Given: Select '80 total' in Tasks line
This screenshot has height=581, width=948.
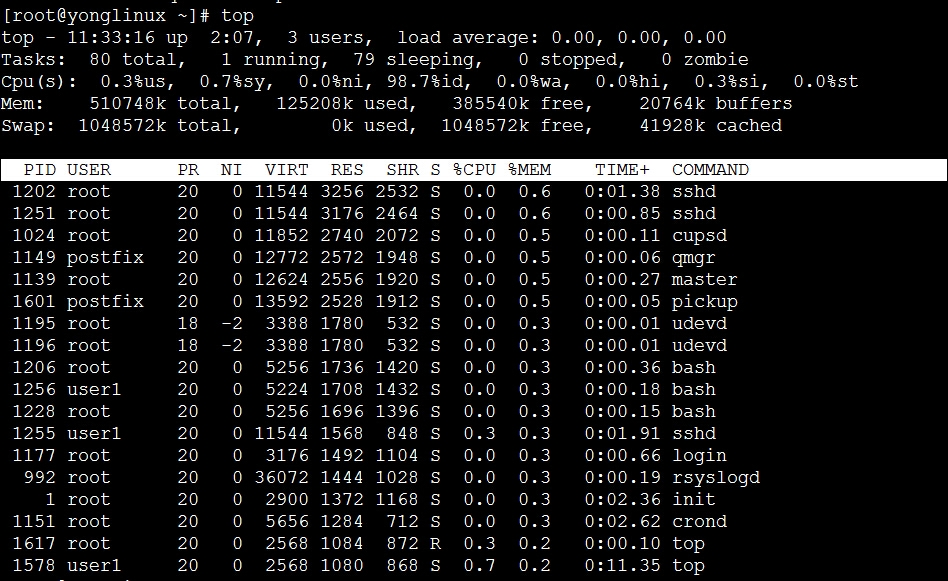Looking at the screenshot, I should (133, 60).
